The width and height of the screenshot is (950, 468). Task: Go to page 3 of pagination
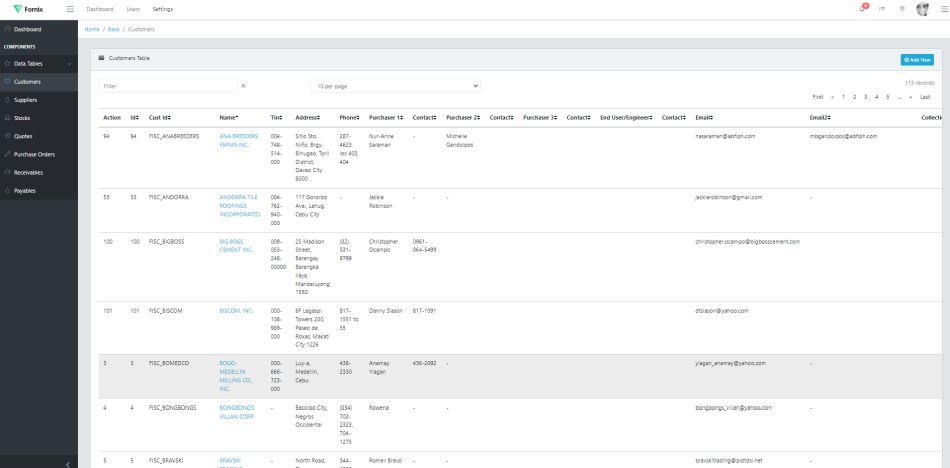coord(864,97)
